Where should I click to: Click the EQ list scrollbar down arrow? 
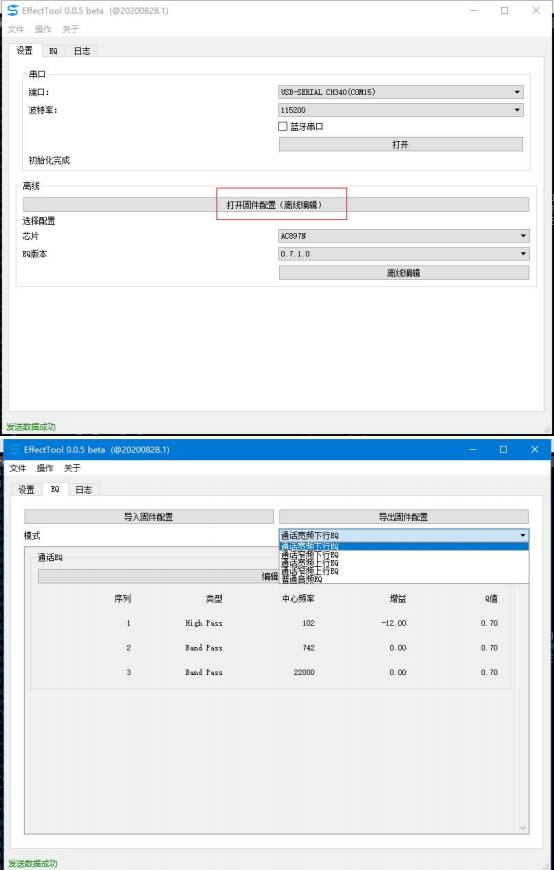click(x=523, y=828)
